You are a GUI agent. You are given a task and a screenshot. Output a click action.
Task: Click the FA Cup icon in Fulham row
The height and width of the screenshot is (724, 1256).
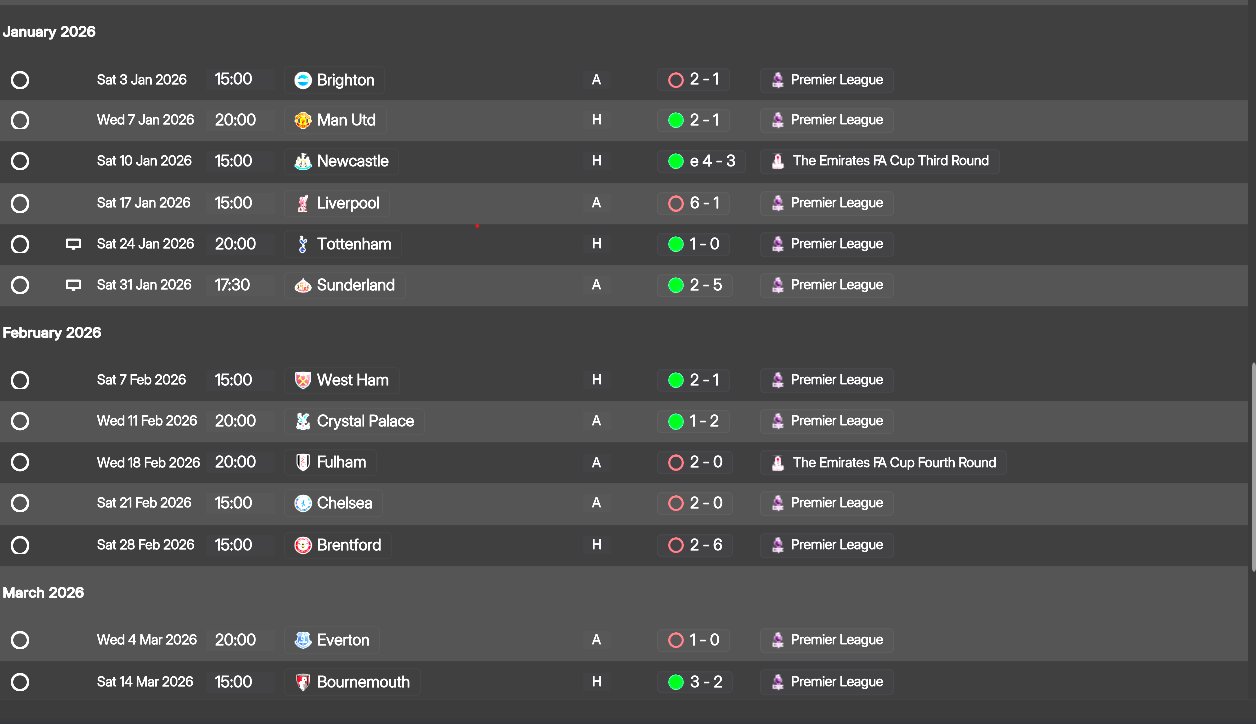tap(777, 462)
